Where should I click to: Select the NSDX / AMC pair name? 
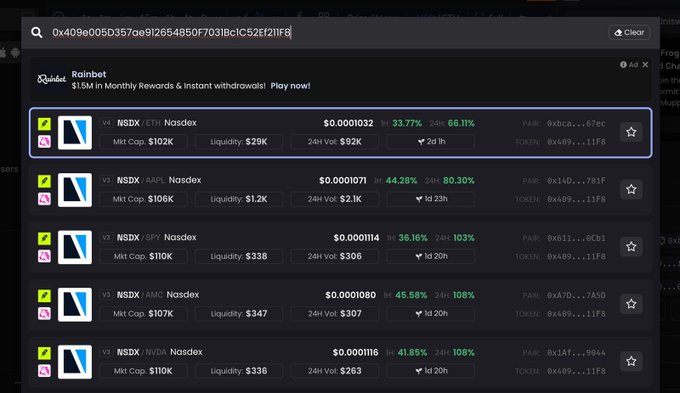pos(140,295)
